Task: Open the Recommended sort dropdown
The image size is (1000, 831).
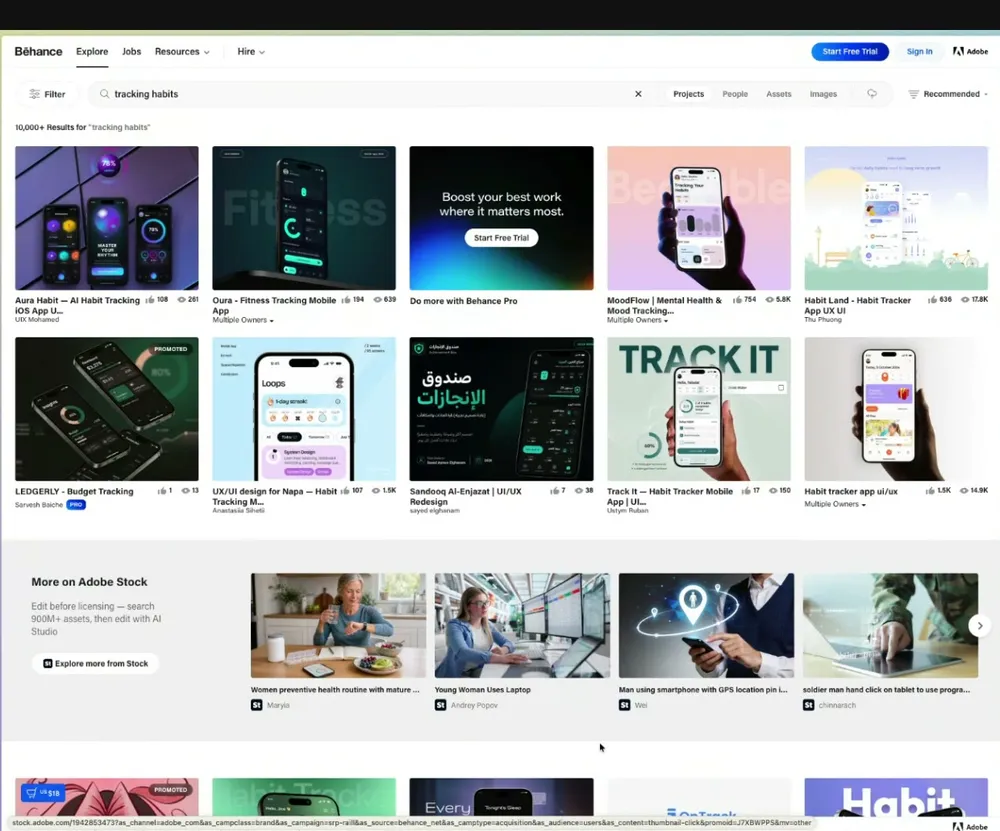Action: (948, 94)
